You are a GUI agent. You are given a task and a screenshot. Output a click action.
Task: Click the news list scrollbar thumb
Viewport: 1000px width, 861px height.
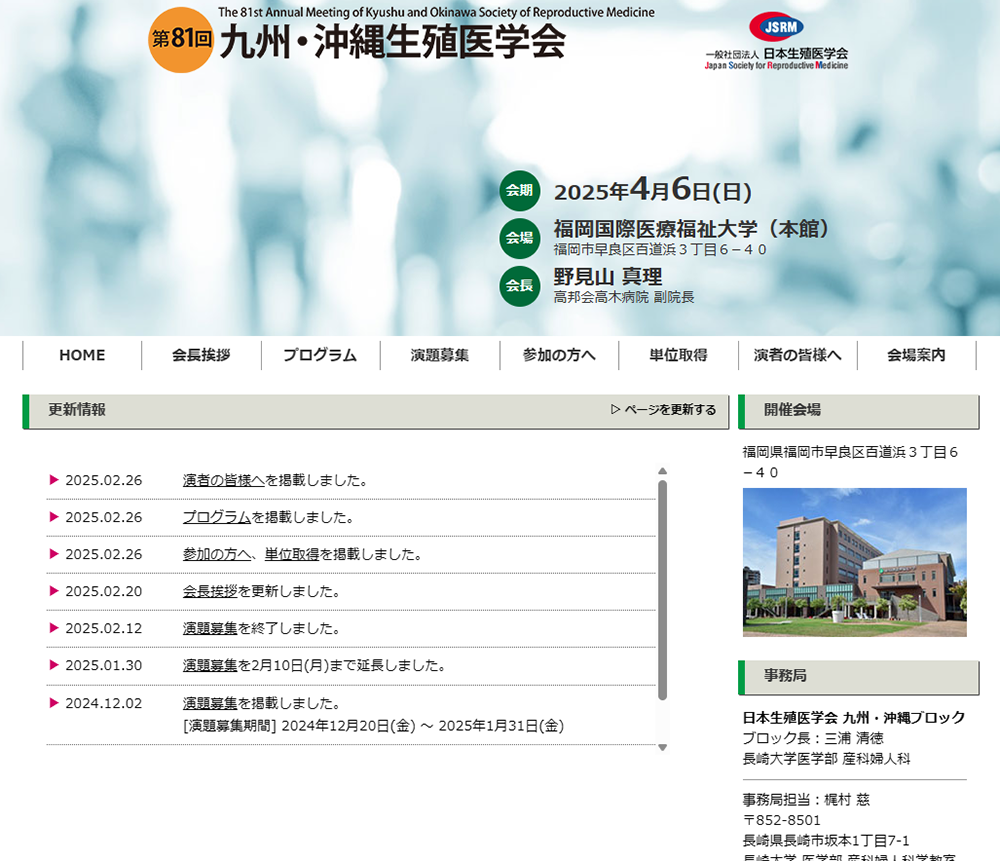[662, 590]
